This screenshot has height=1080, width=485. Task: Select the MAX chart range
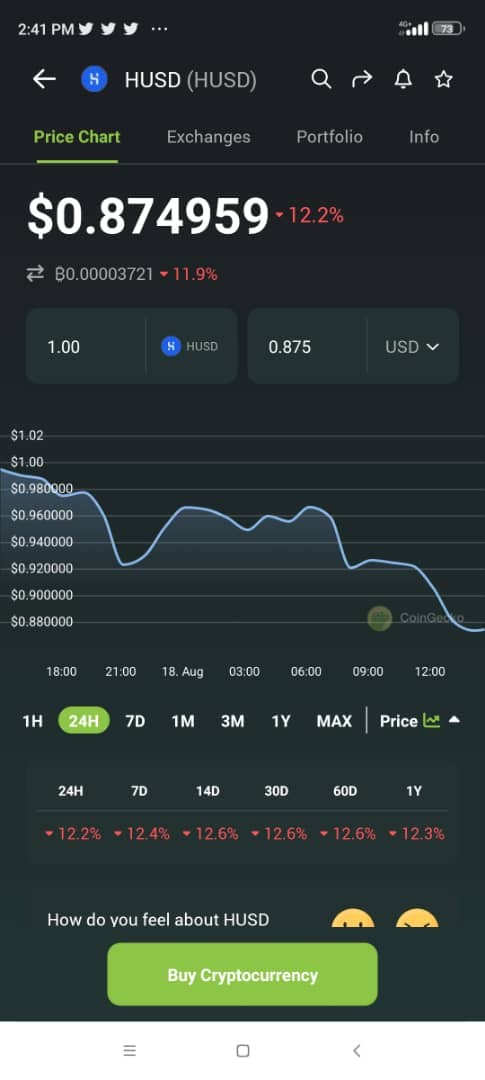pos(334,721)
